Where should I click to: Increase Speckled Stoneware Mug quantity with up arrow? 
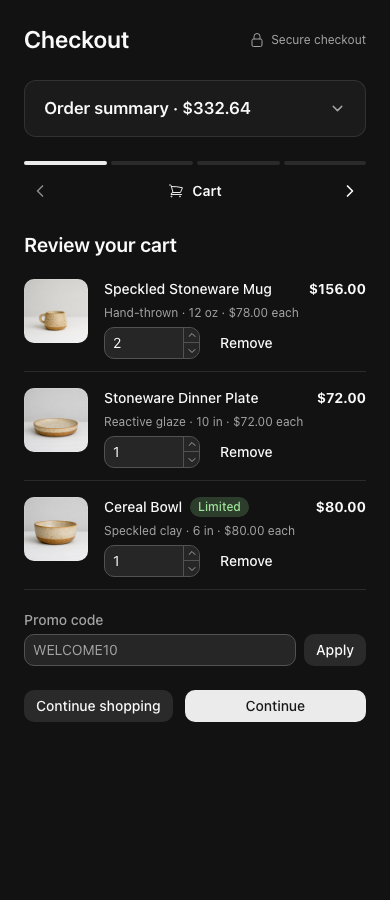pos(191,335)
